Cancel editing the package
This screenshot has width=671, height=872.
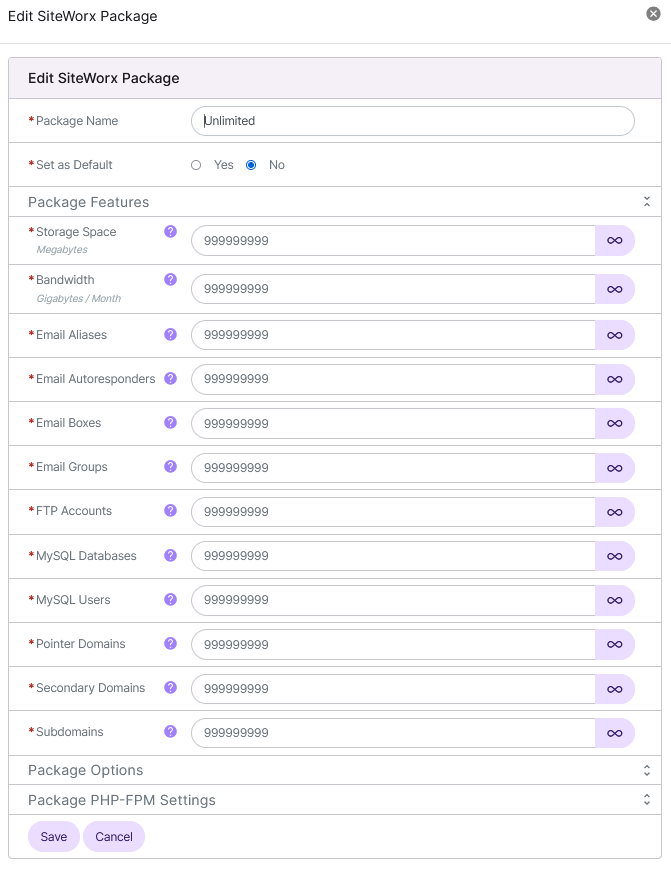[x=113, y=836]
